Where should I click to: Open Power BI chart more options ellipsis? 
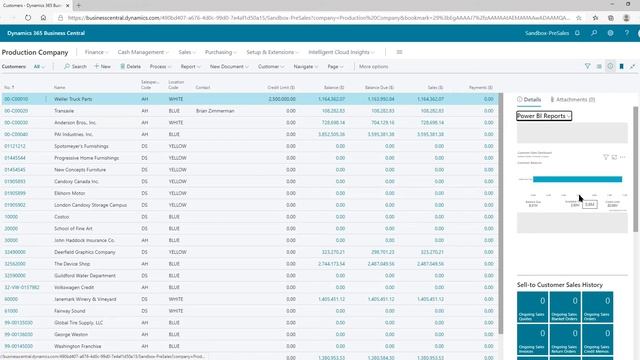click(x=622, y=157)
